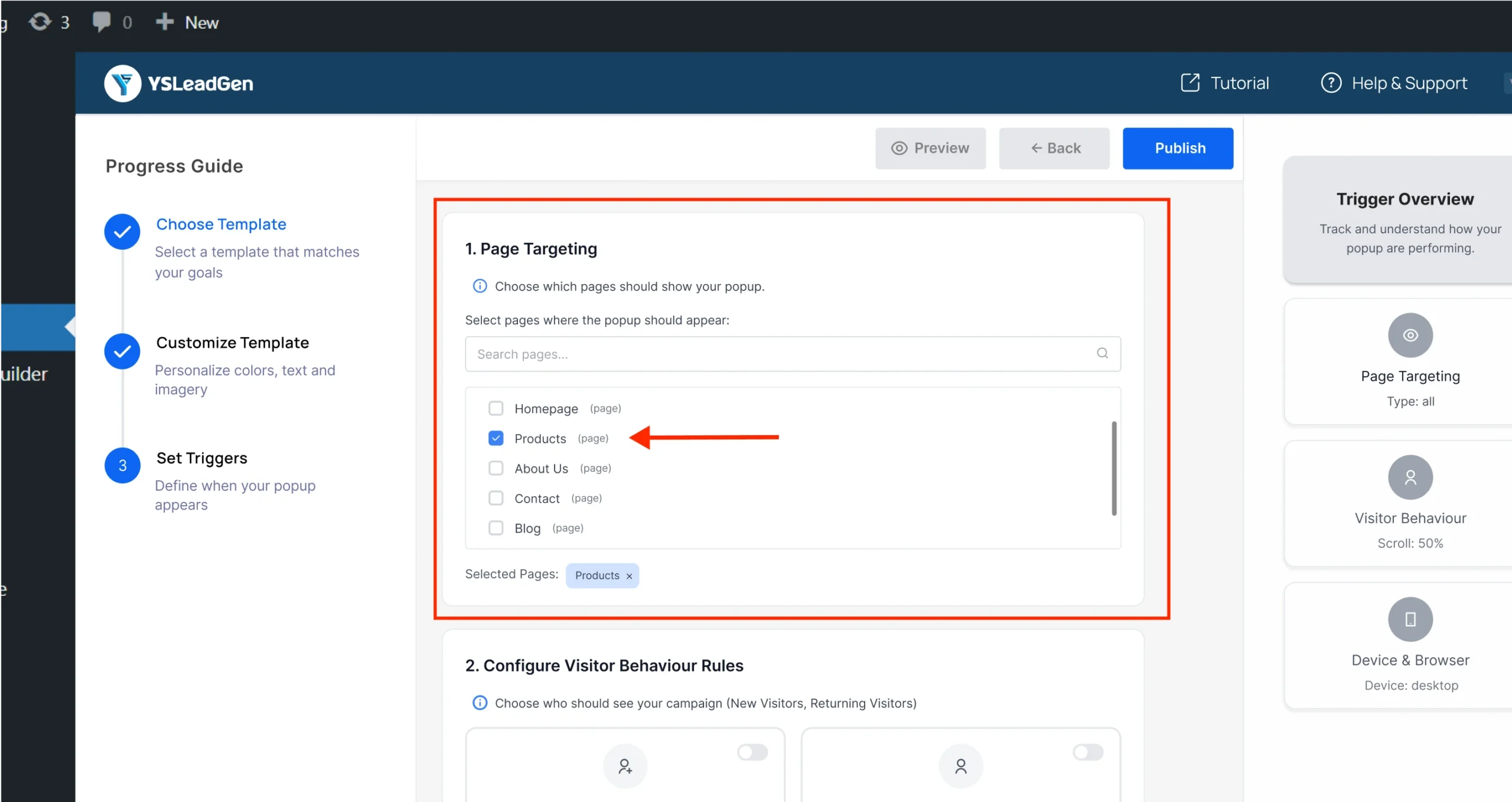Screen dimensions: 1512x802
Task: Click the returning visitor person icon
Action: click(x=960, y=766)
